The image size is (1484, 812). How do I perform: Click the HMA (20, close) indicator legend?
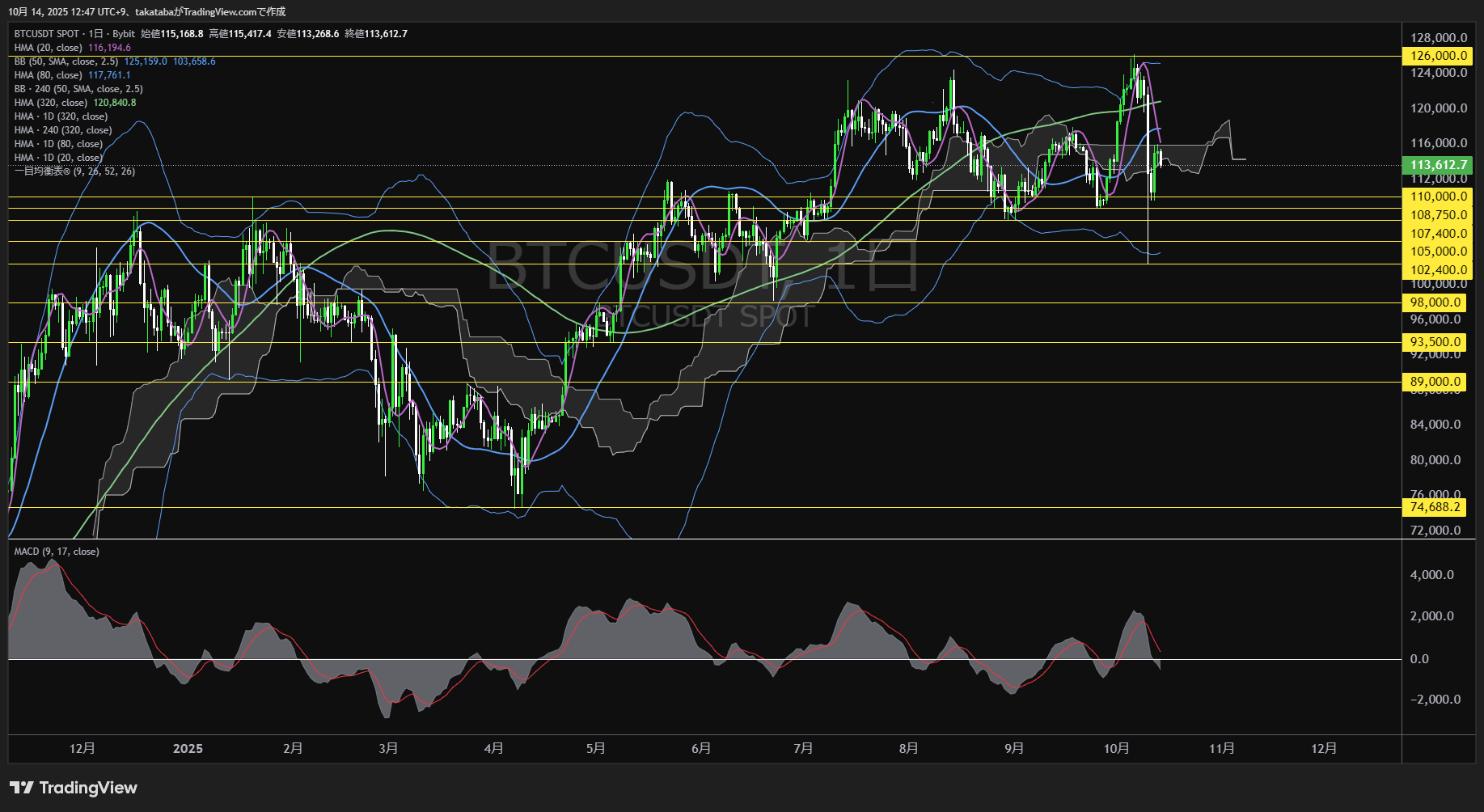point(49,48)
